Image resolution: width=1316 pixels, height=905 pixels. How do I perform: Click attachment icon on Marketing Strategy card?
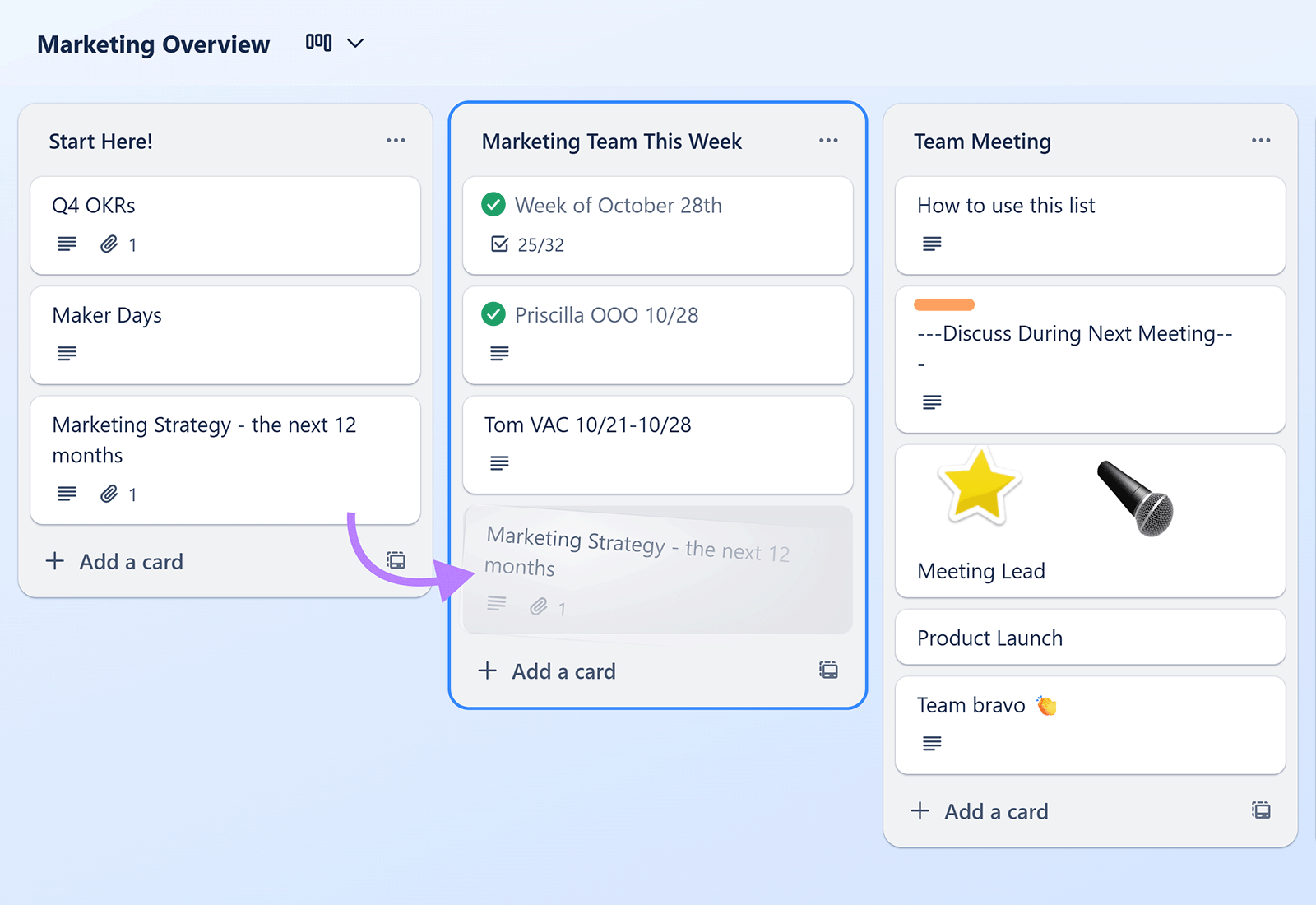point(109,494)
